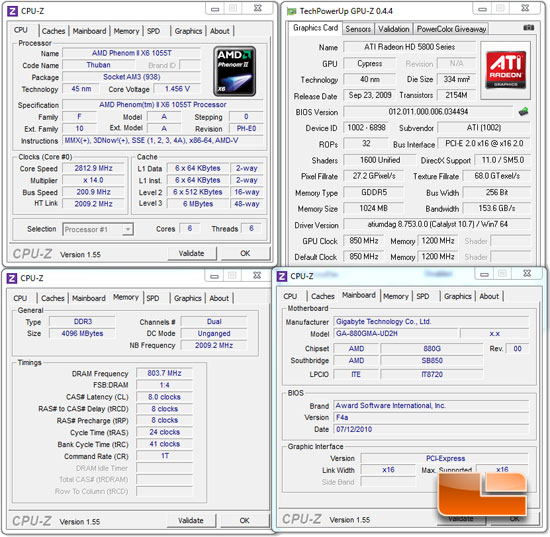
Task: Click the ATI Radeon logo in GPU-Z
Action: pyautogui.click(x=505, y=70)
